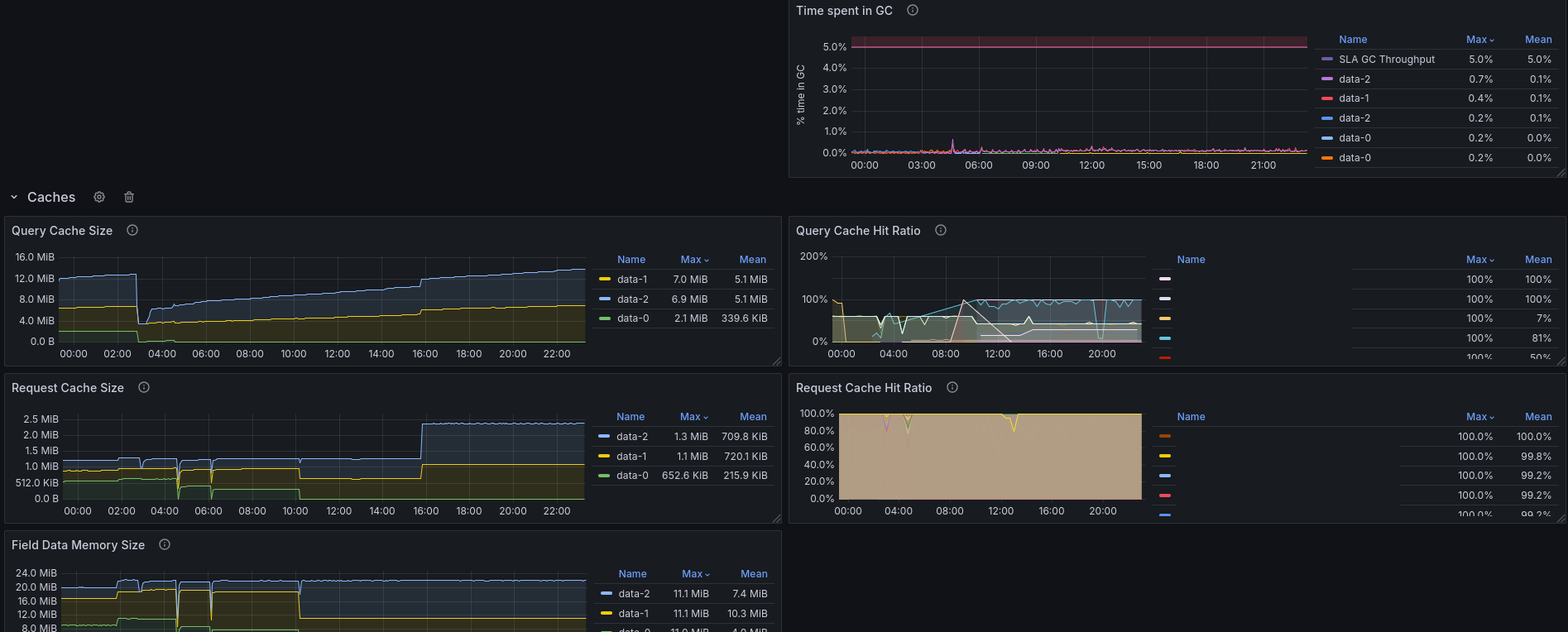Sort Field Data Memory legend by Name

(x=632, y=574)
